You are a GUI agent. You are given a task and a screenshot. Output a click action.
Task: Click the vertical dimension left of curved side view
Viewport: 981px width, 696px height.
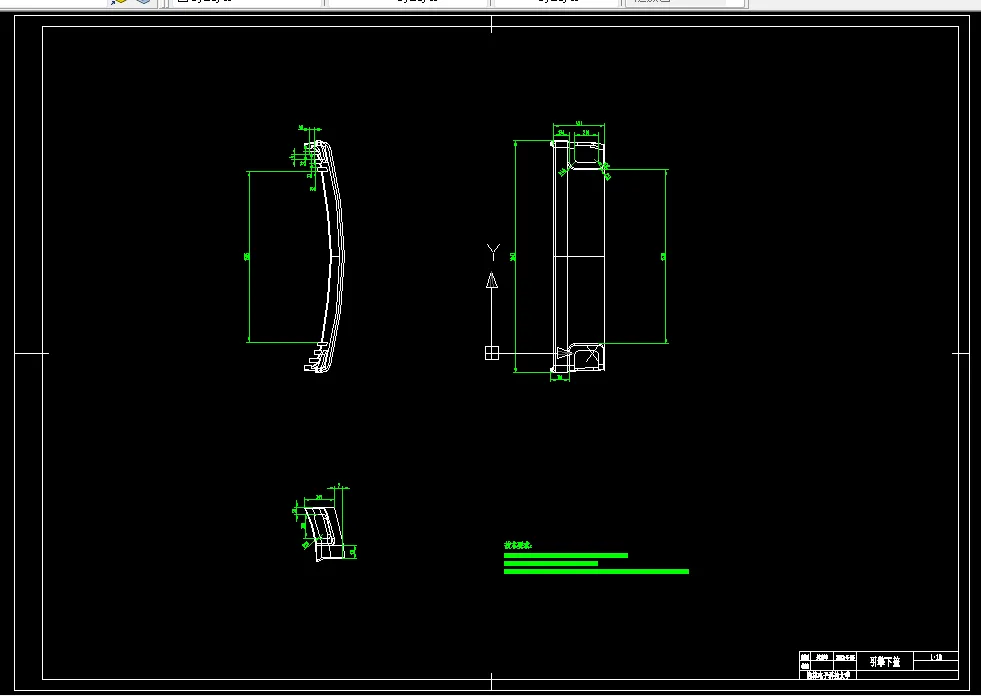click(x=248, y=257)
